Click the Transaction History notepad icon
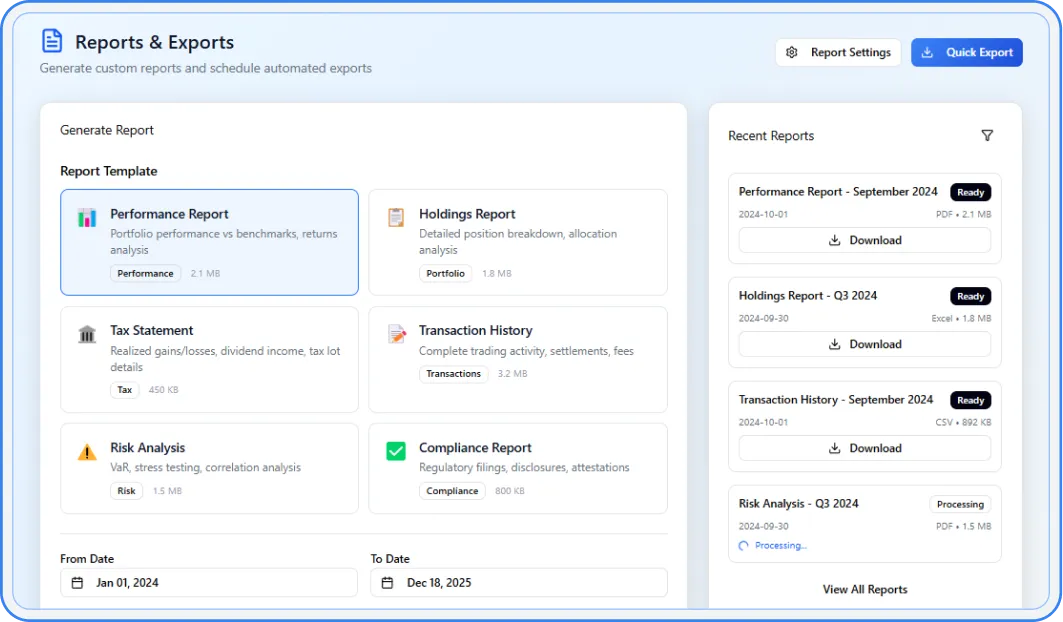 [396, 334]
